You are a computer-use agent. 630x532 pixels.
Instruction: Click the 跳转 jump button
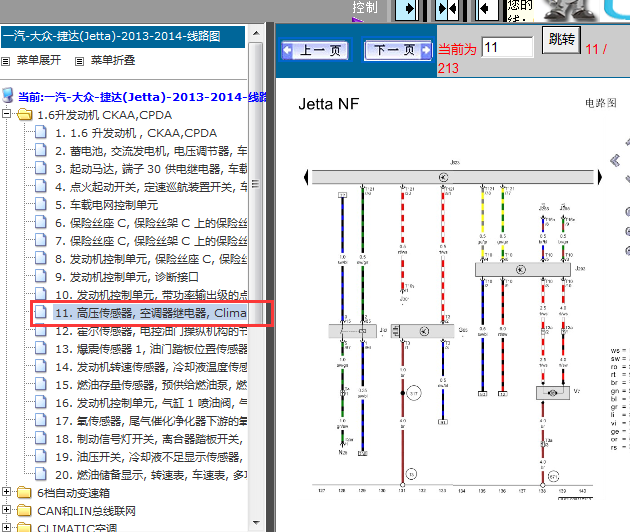(561, 40)
